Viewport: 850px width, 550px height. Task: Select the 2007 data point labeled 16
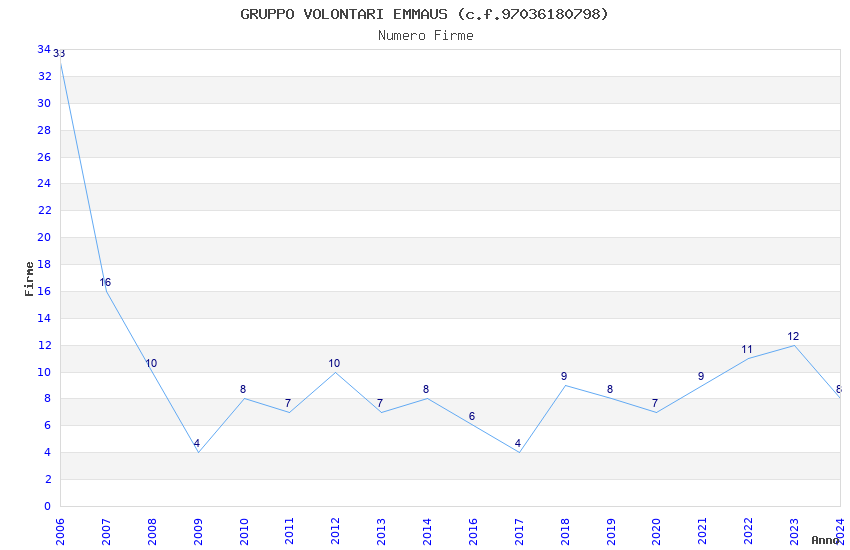click(106, 291)
